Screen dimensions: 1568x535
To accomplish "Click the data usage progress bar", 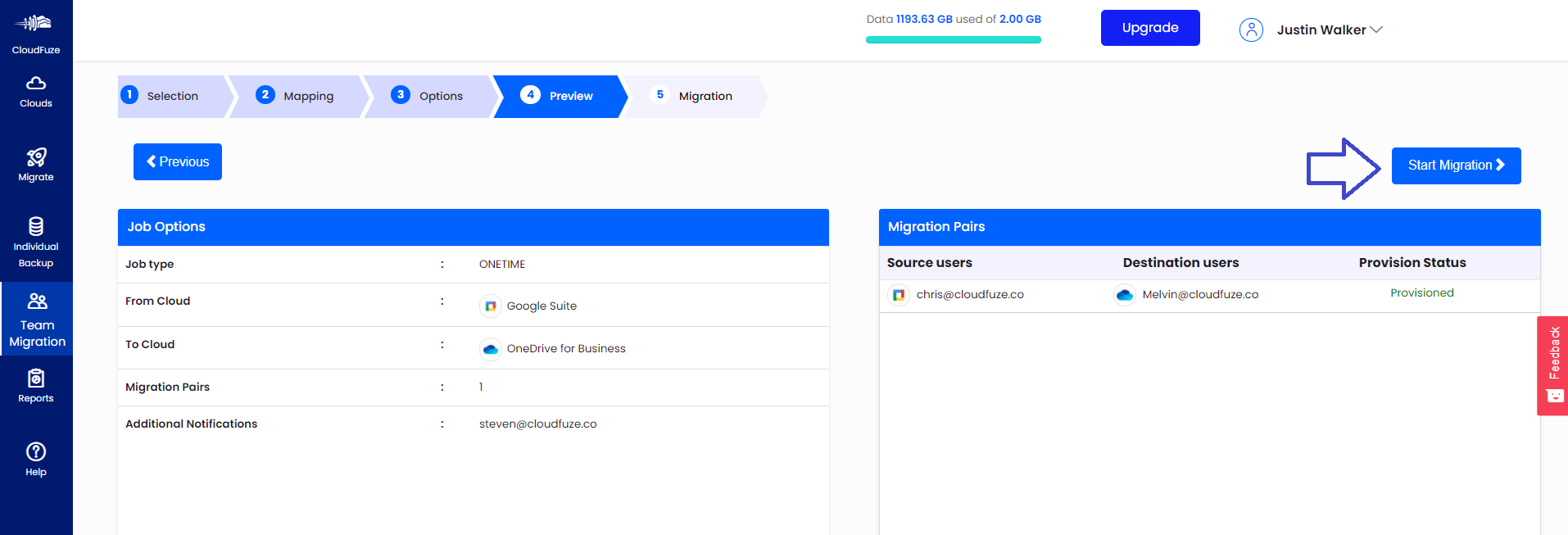I will click(954, 39).
